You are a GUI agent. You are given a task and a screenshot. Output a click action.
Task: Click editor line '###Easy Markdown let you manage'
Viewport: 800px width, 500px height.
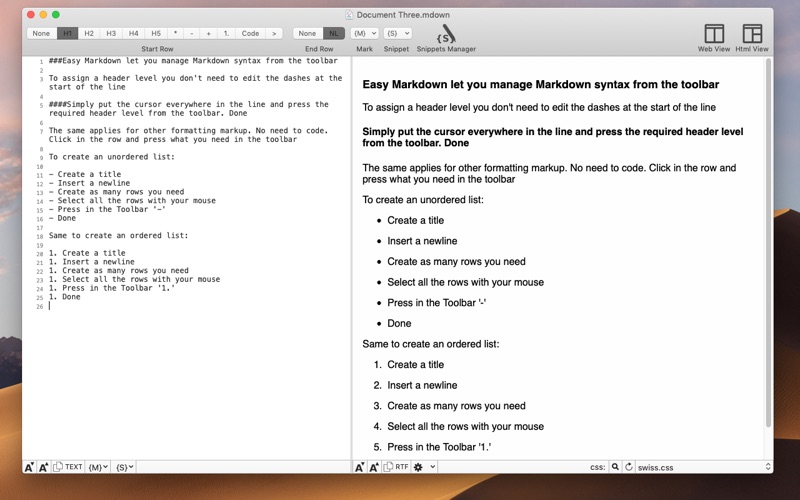click(193, 61)
